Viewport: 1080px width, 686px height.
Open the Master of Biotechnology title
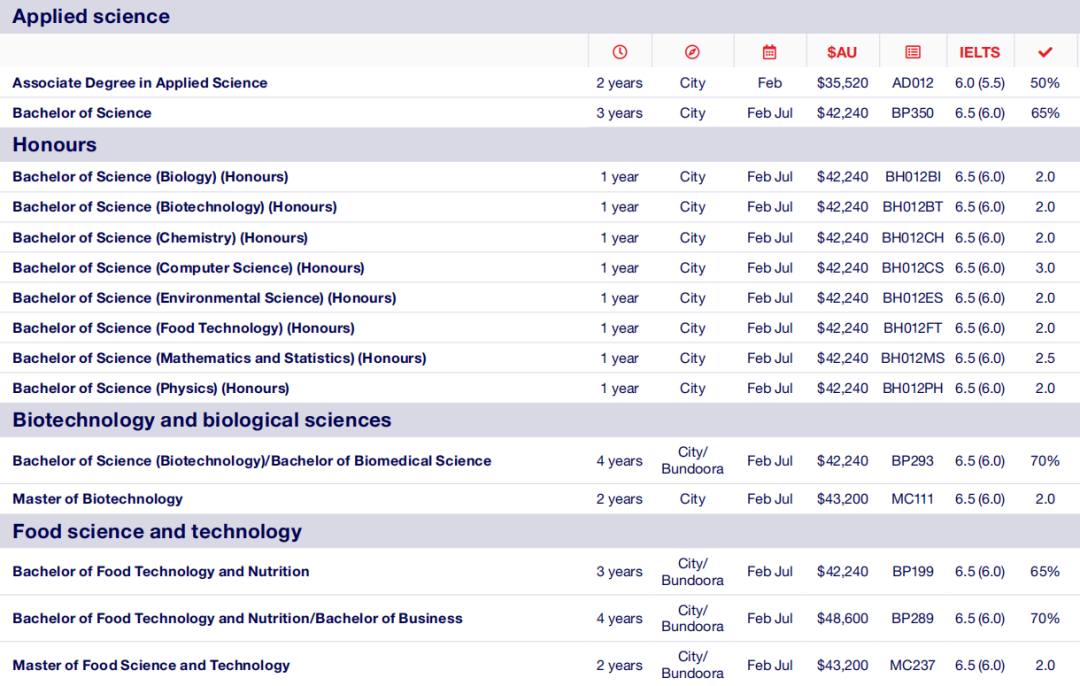pyautogui.click(x=97, y=499)
